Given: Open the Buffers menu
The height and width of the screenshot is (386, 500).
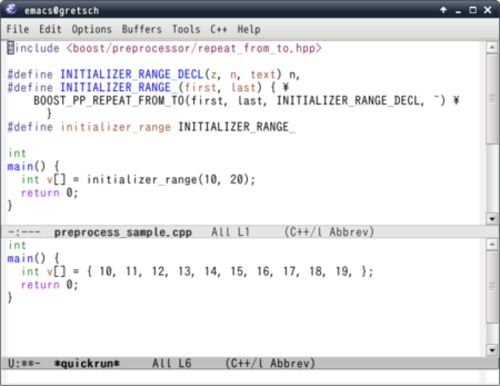Looking at the screenshot, I should tap(142, 29).
